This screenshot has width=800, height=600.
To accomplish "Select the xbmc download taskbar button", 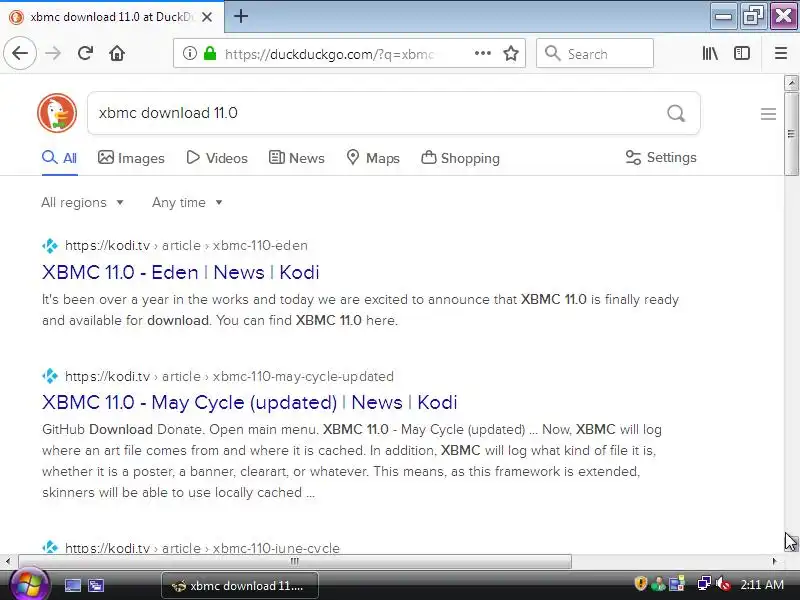I will click(x=240, y=586).
